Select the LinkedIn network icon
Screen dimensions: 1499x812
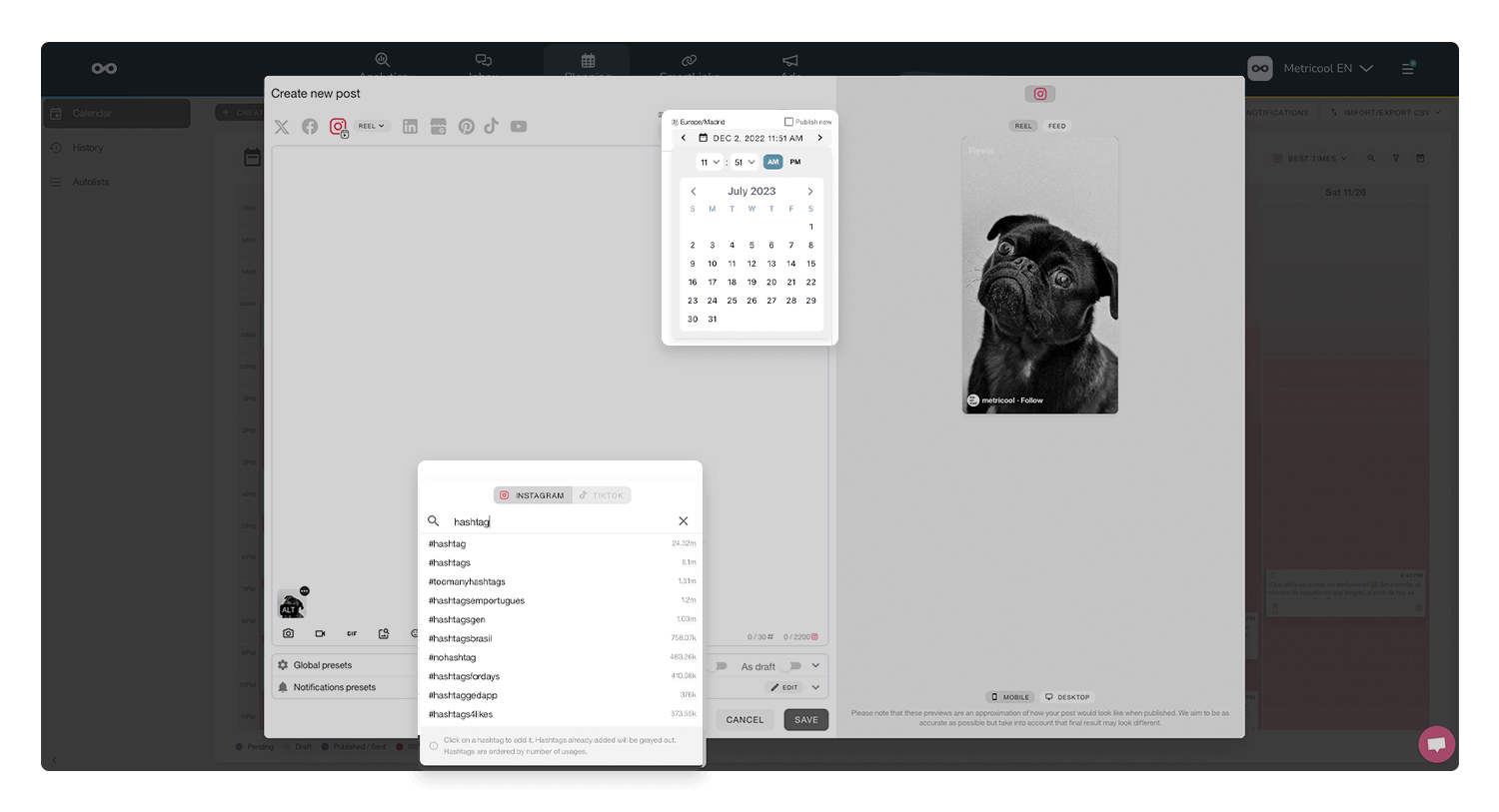pos(410,127)
